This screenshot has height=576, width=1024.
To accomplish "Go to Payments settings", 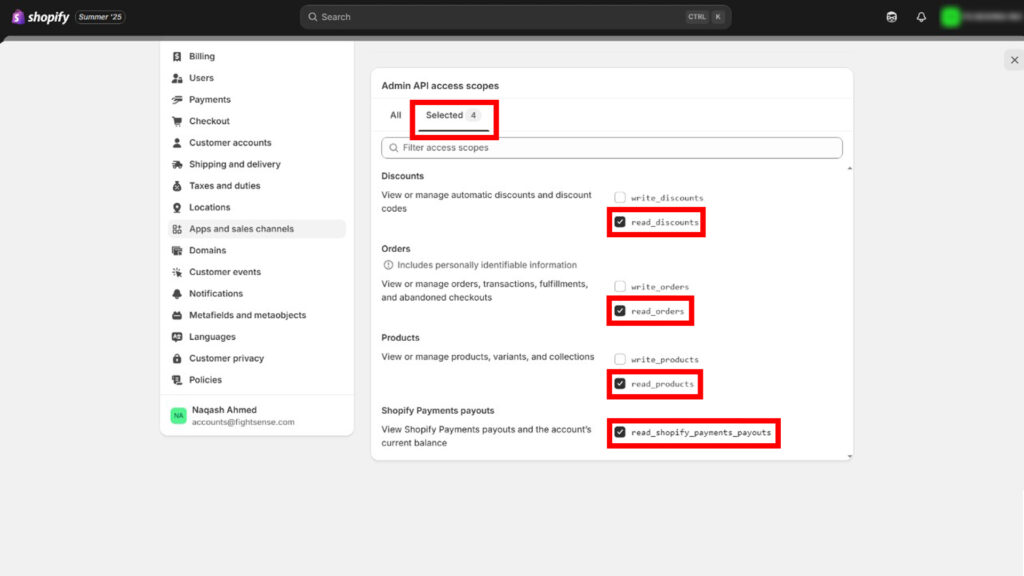I will 210,100.
